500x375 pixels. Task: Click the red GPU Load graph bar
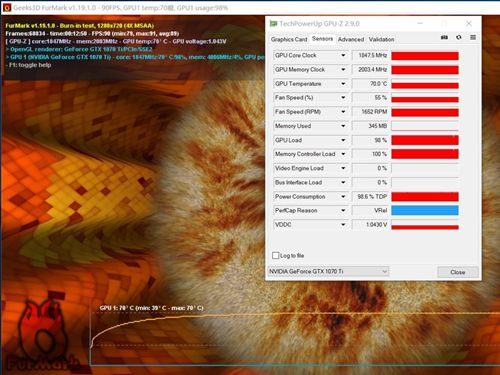[425, 140]
